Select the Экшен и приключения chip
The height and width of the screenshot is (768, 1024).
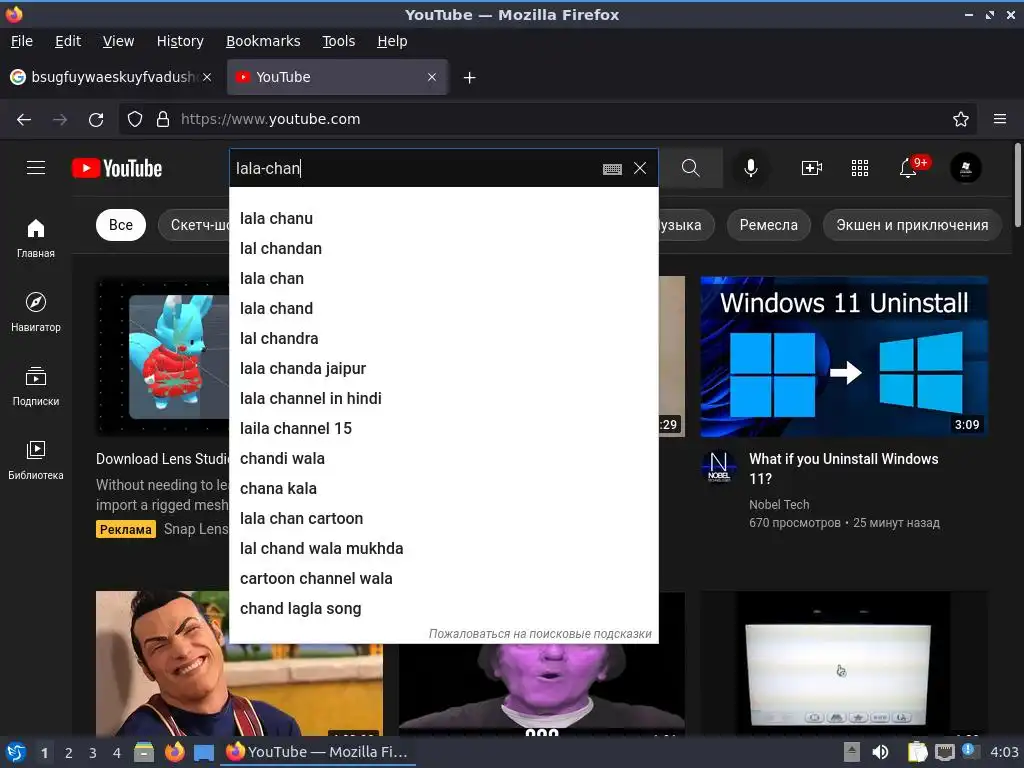912,225
